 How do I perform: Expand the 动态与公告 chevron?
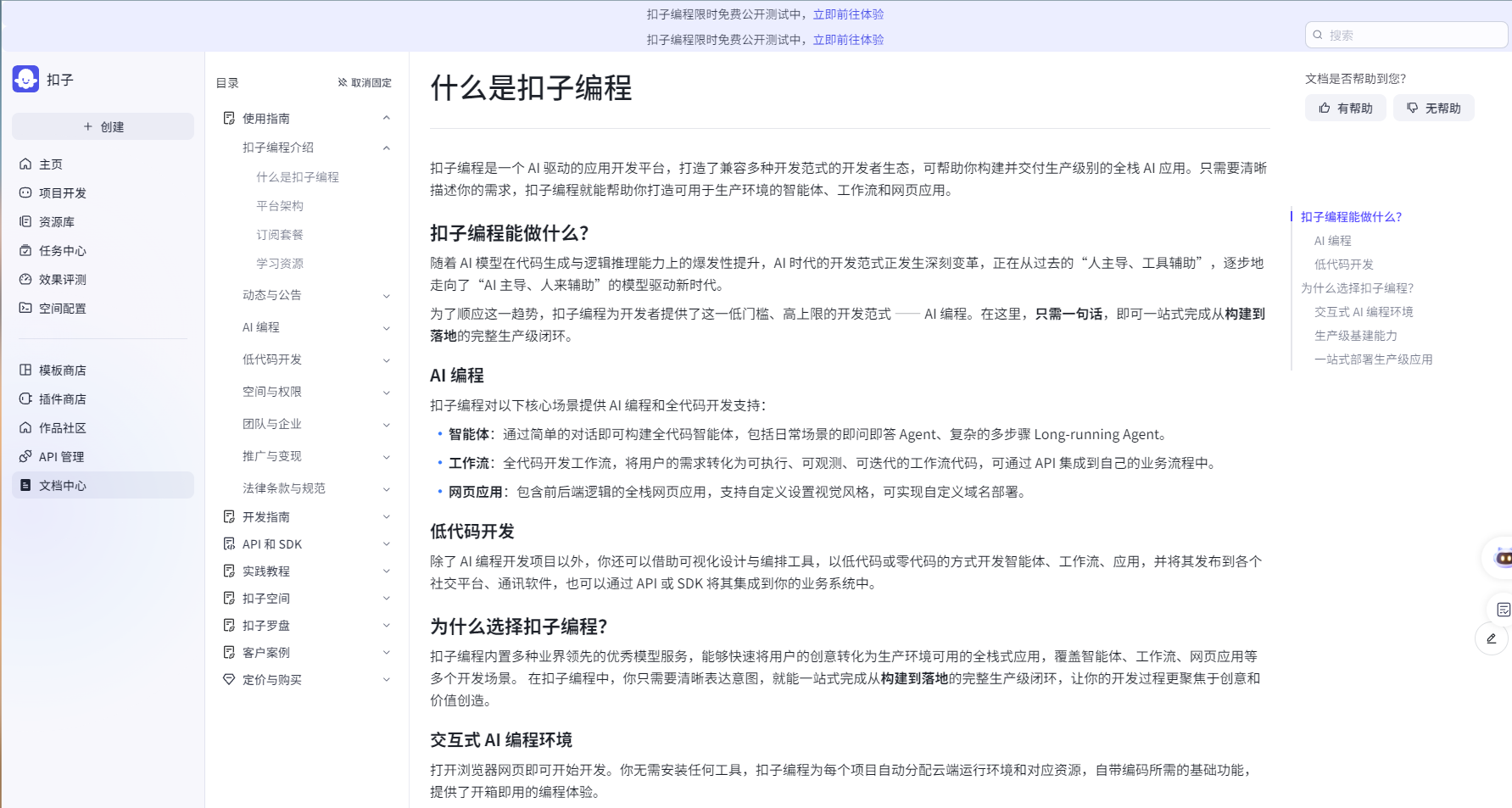(387, 296)
